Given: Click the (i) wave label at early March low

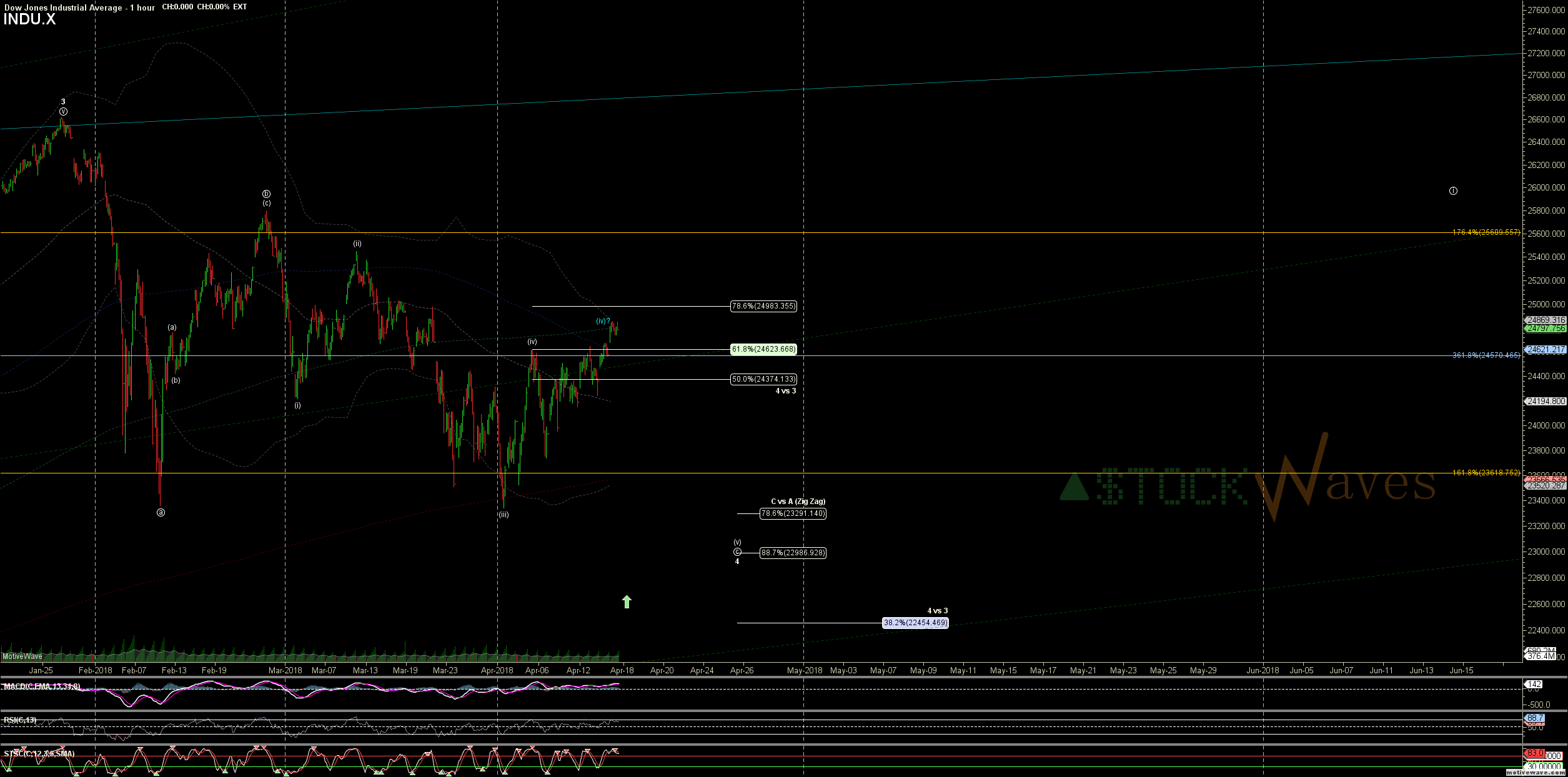Looking at the screenshot, I should (x=297, y=405).
